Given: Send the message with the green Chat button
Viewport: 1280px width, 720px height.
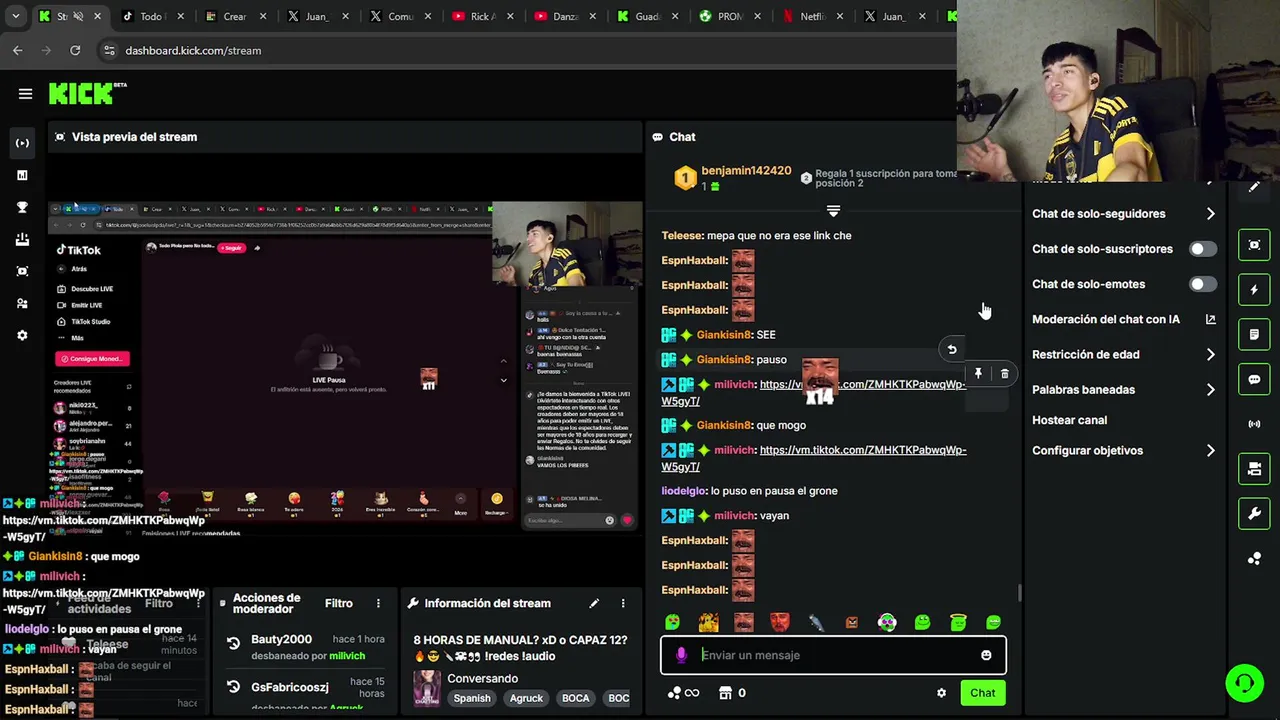Looking at the screenshot, I should point(982,693).
